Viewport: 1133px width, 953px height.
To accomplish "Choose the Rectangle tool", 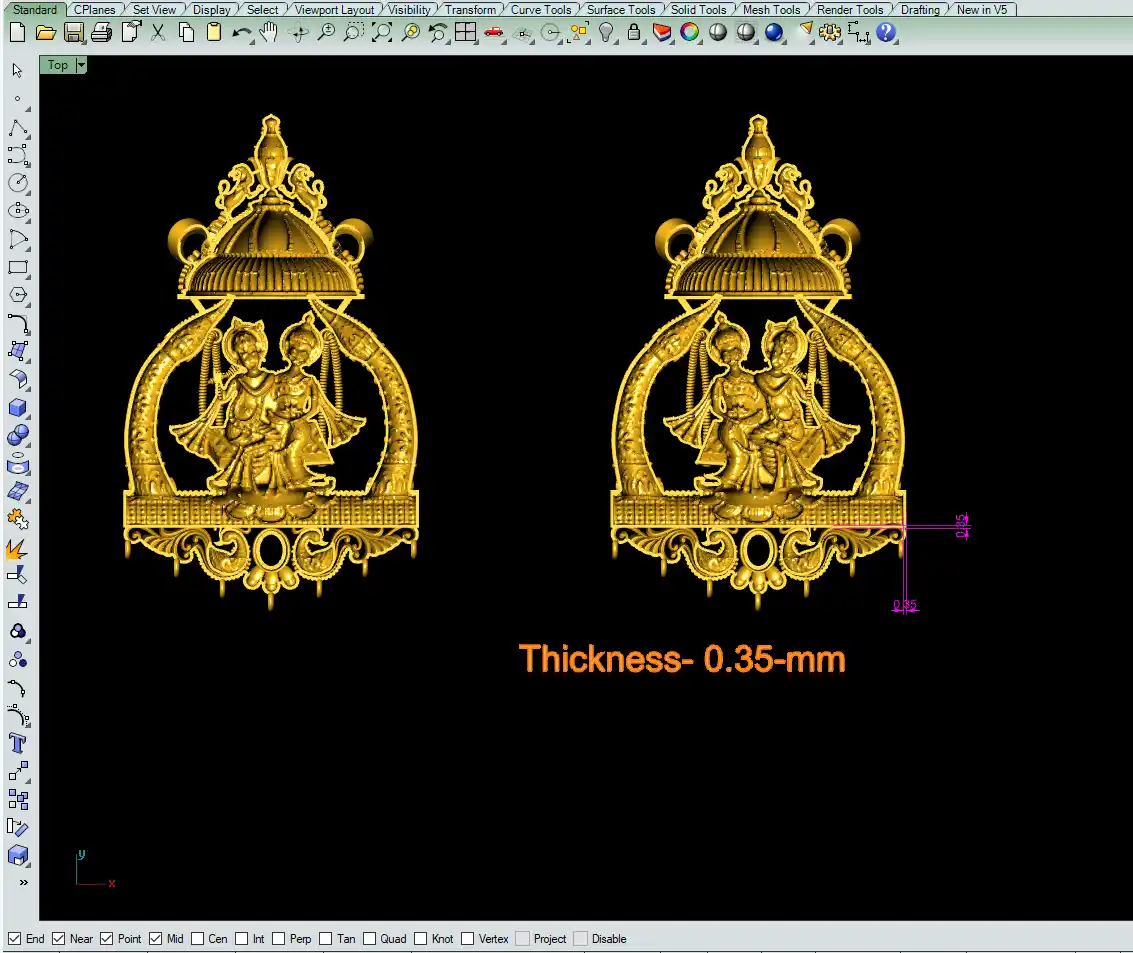I will 17,268.
